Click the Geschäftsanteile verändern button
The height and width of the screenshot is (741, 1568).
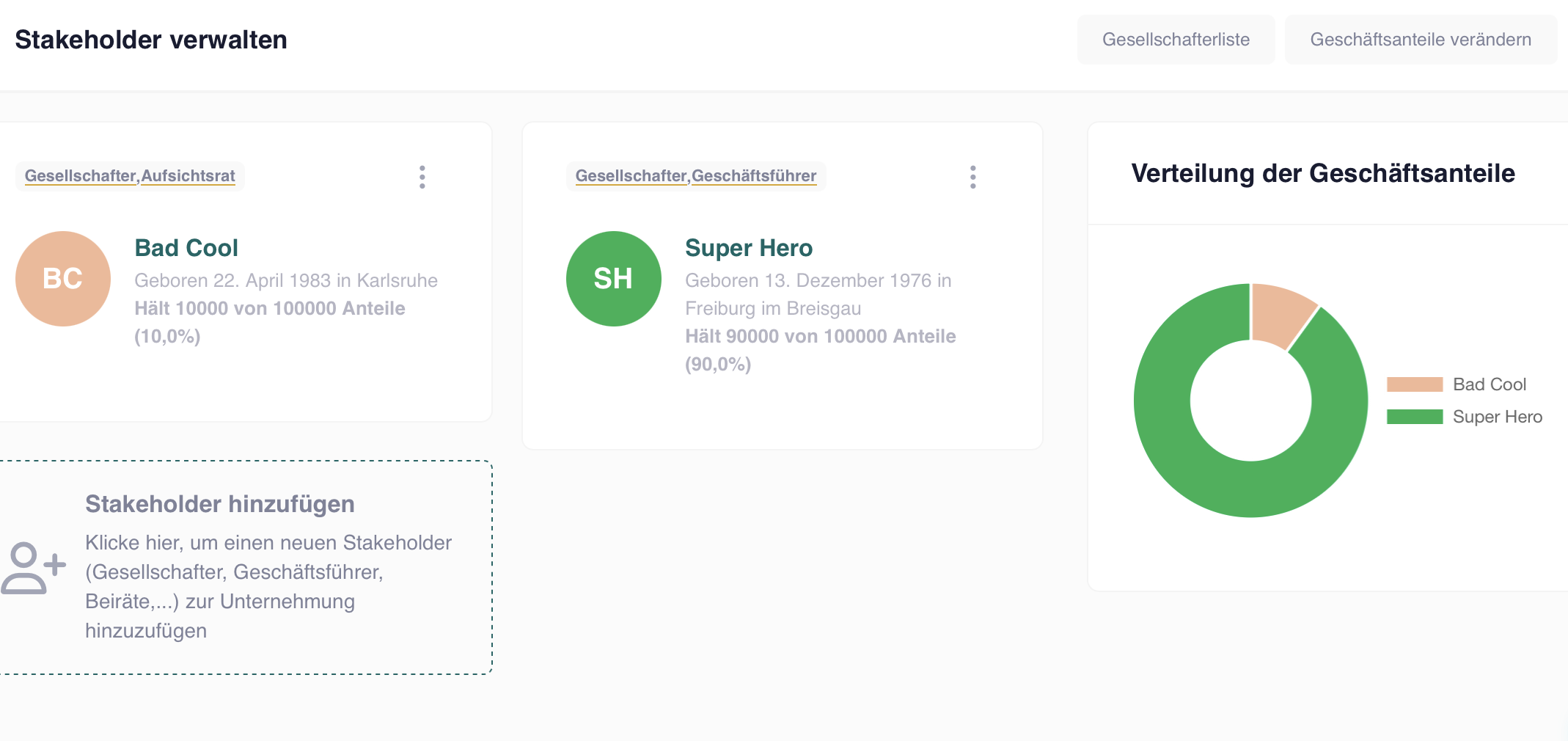click(x=1420, y=40)
